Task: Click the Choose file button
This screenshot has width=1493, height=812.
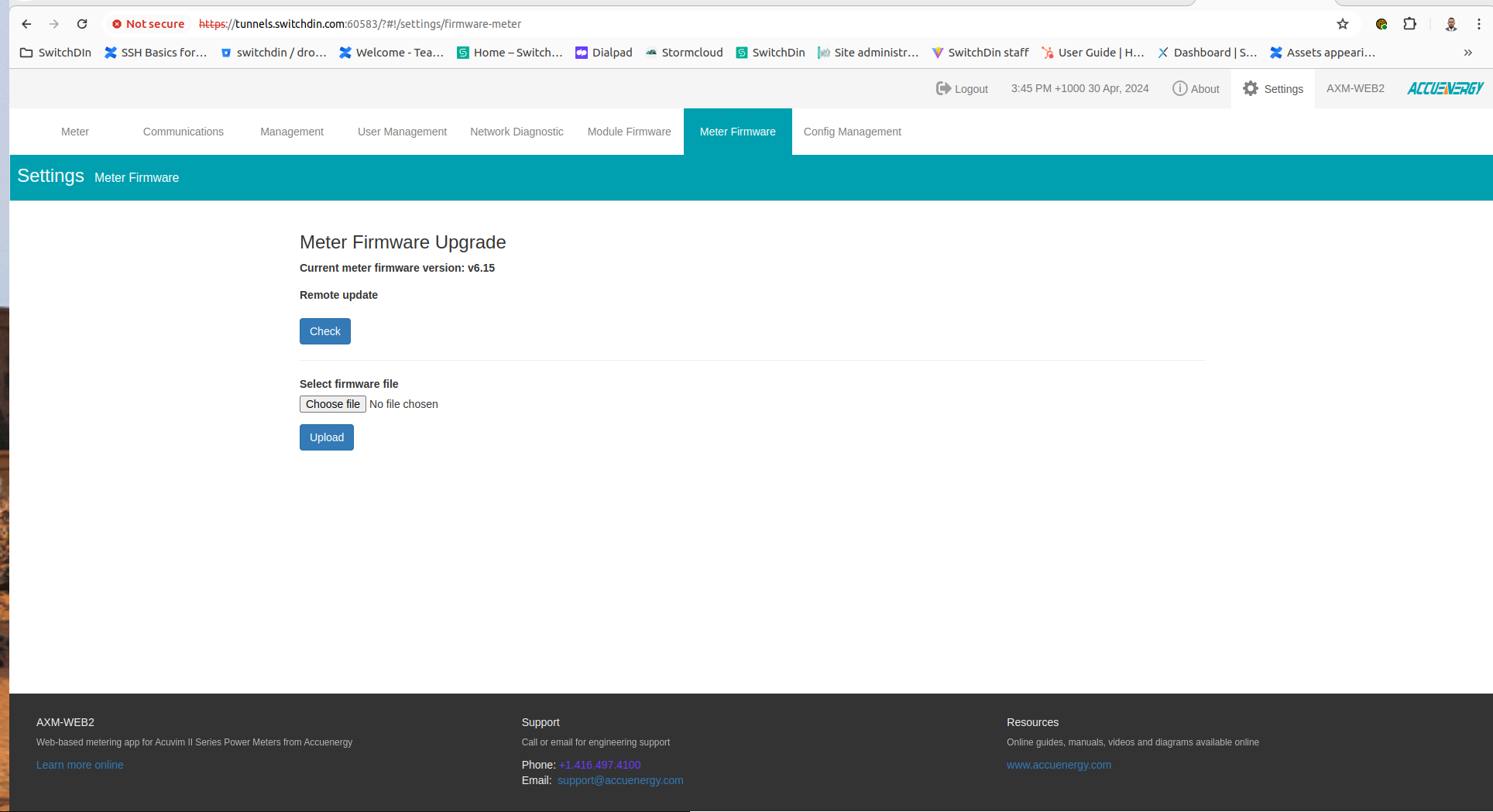Action: [333, 404]
